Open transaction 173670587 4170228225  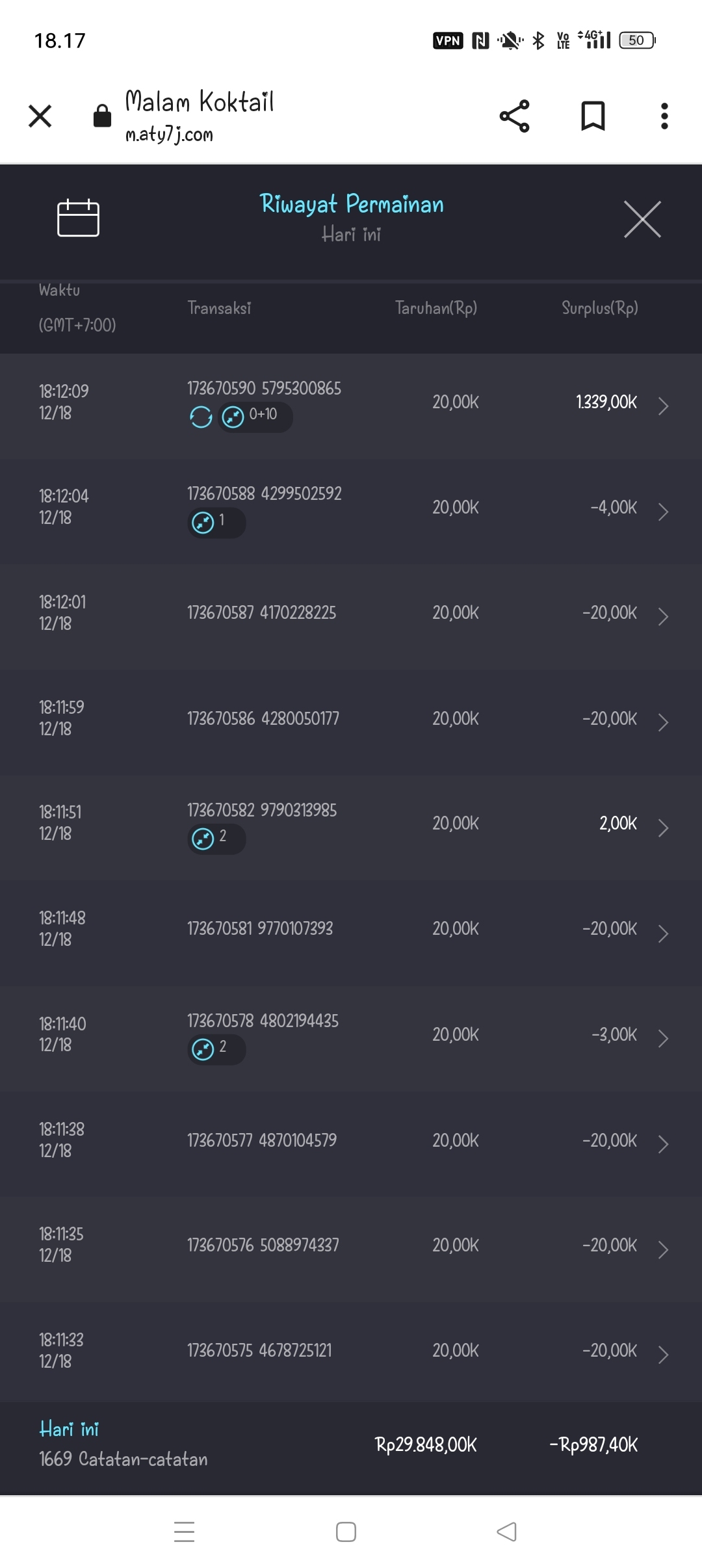tap(261, 613)
